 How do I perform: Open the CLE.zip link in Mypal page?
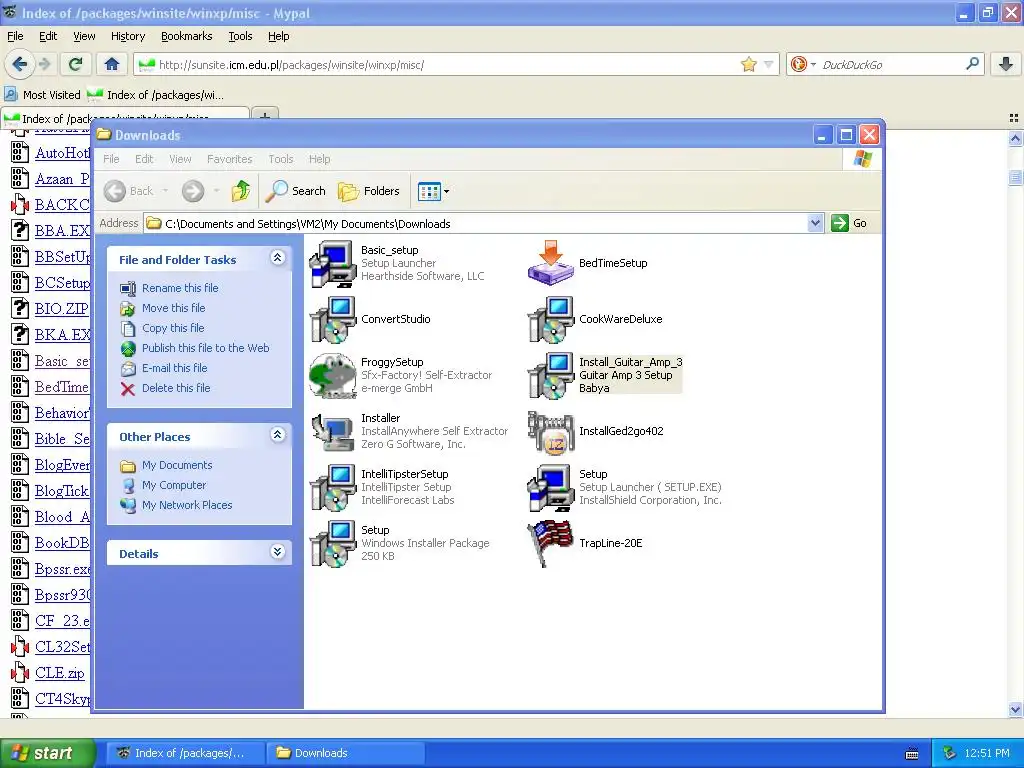(59, 673)
